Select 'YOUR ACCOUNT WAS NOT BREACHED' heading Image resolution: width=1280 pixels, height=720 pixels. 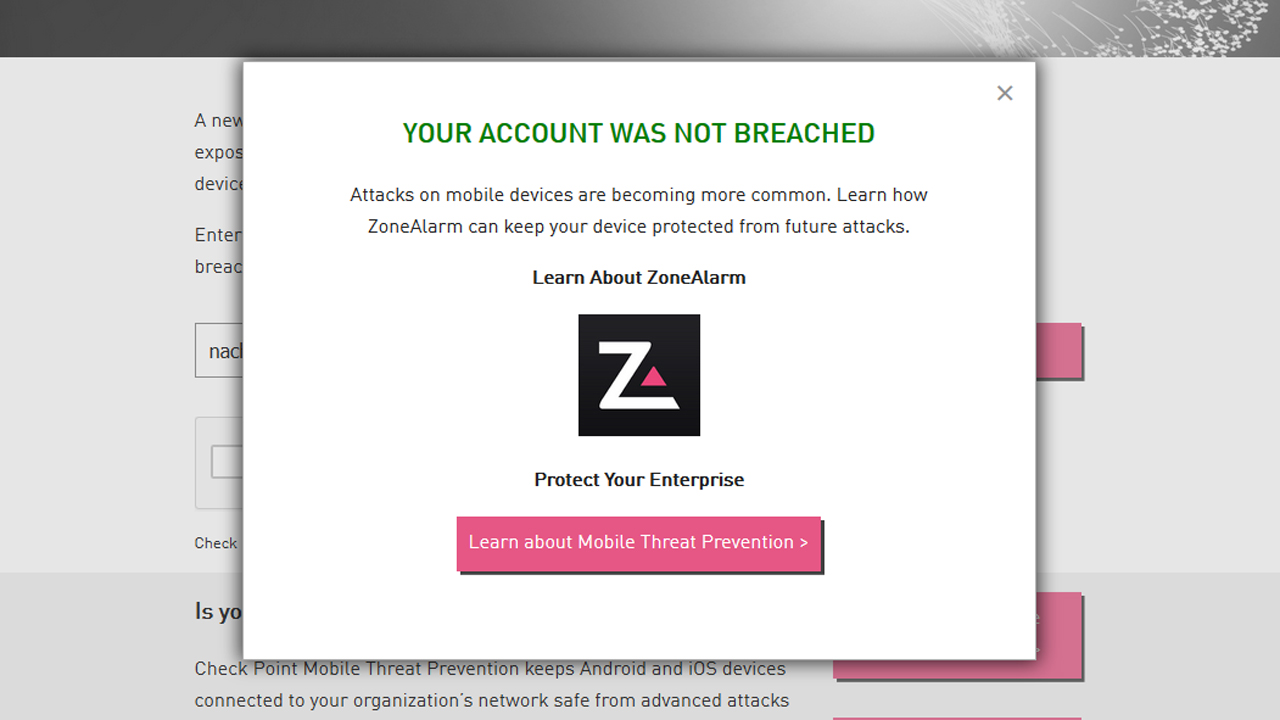tap(639, 133)
